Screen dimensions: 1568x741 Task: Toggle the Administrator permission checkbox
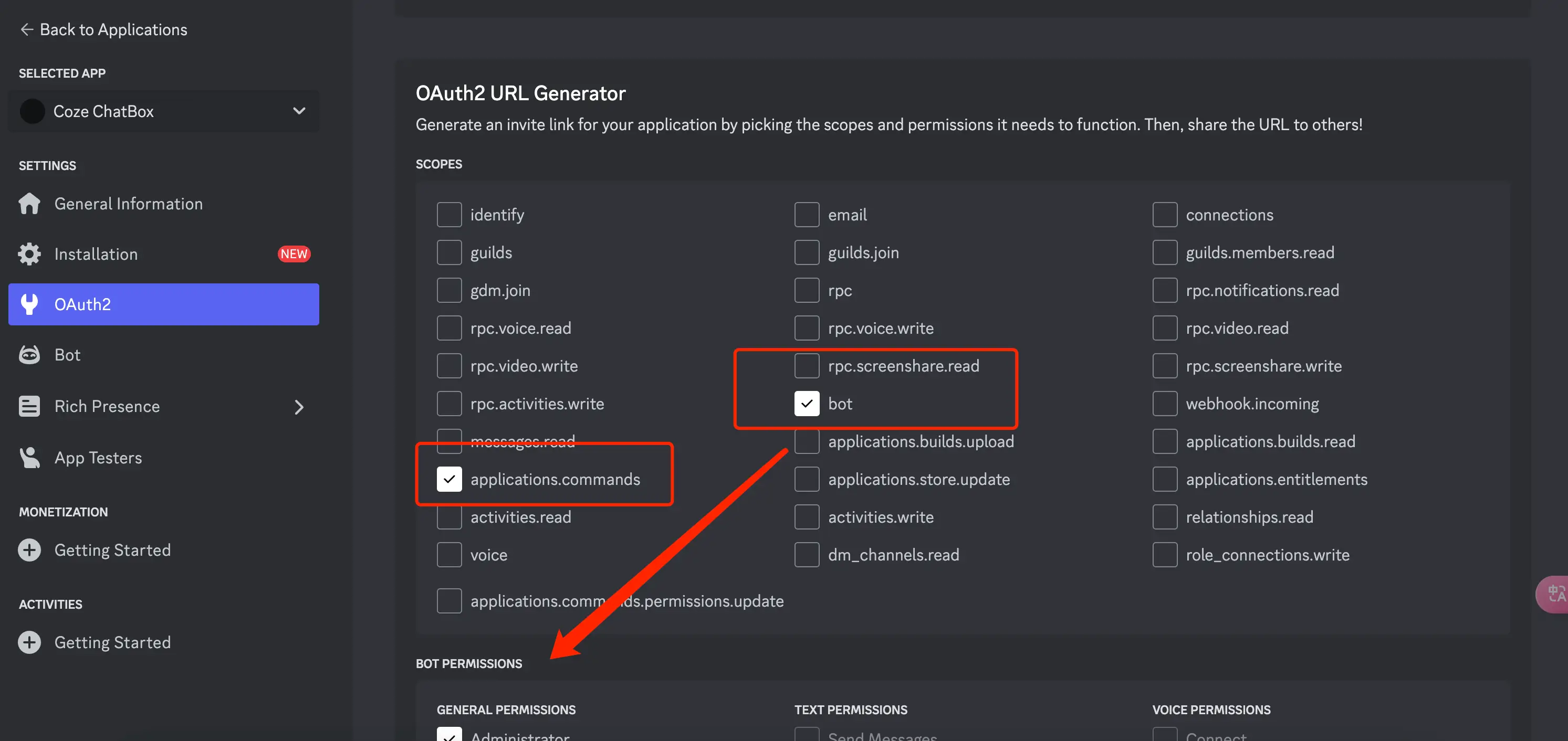[449, 735]
